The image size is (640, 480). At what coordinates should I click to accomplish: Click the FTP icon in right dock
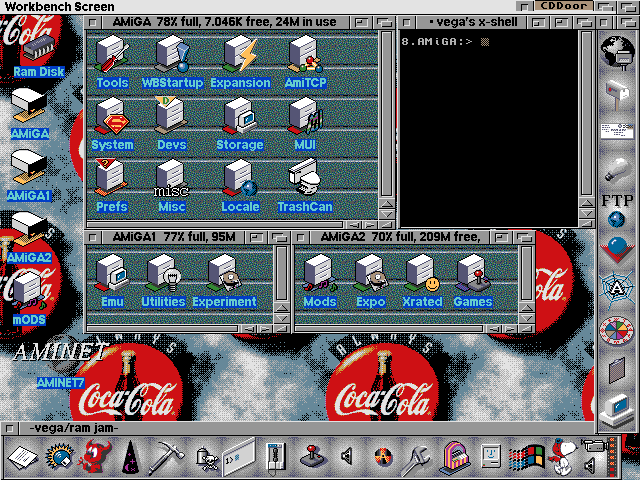click(x=617, y=211)
